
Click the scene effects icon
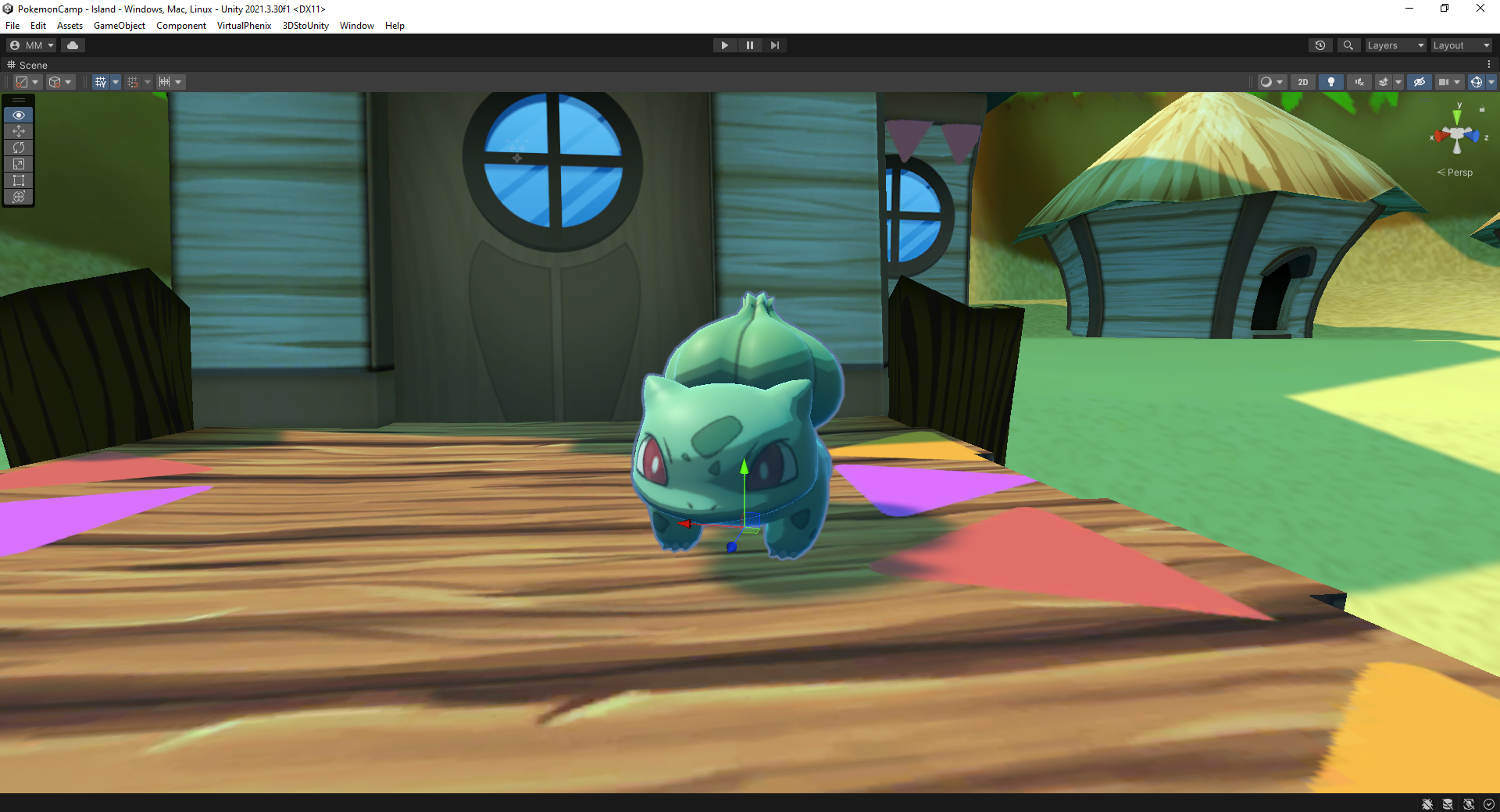1384,82
